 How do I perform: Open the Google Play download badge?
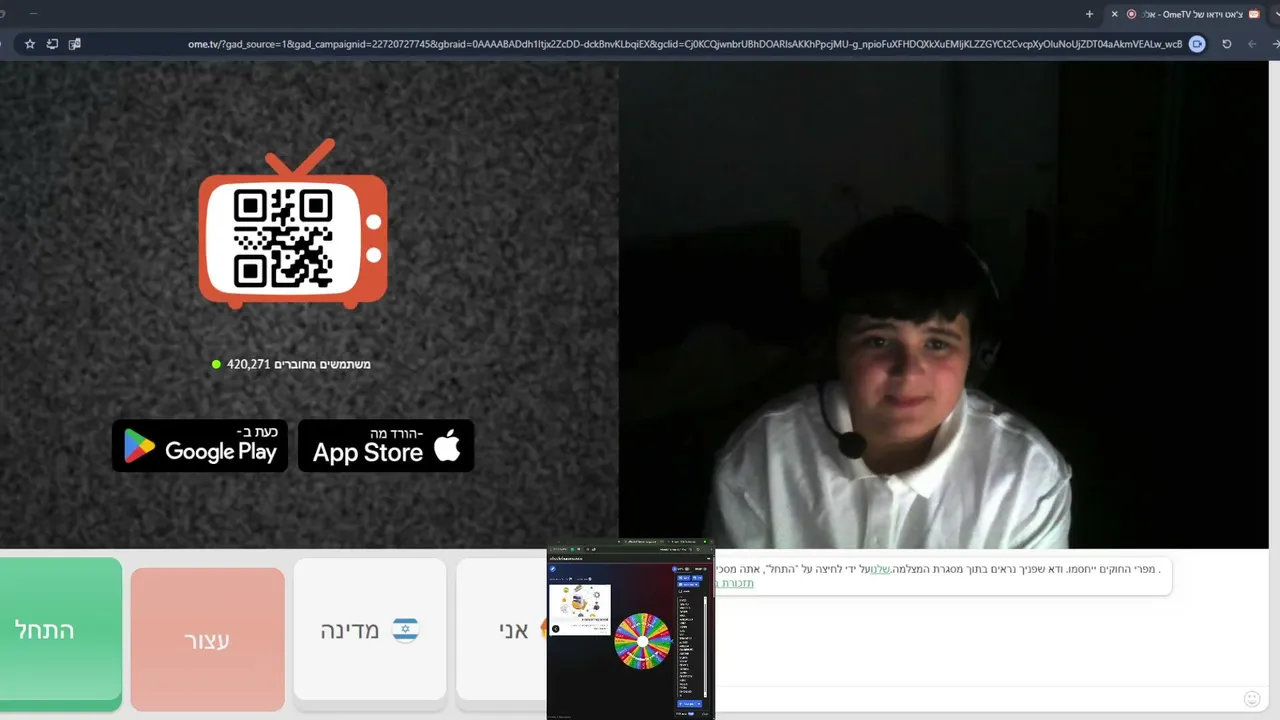coord(200,446)
